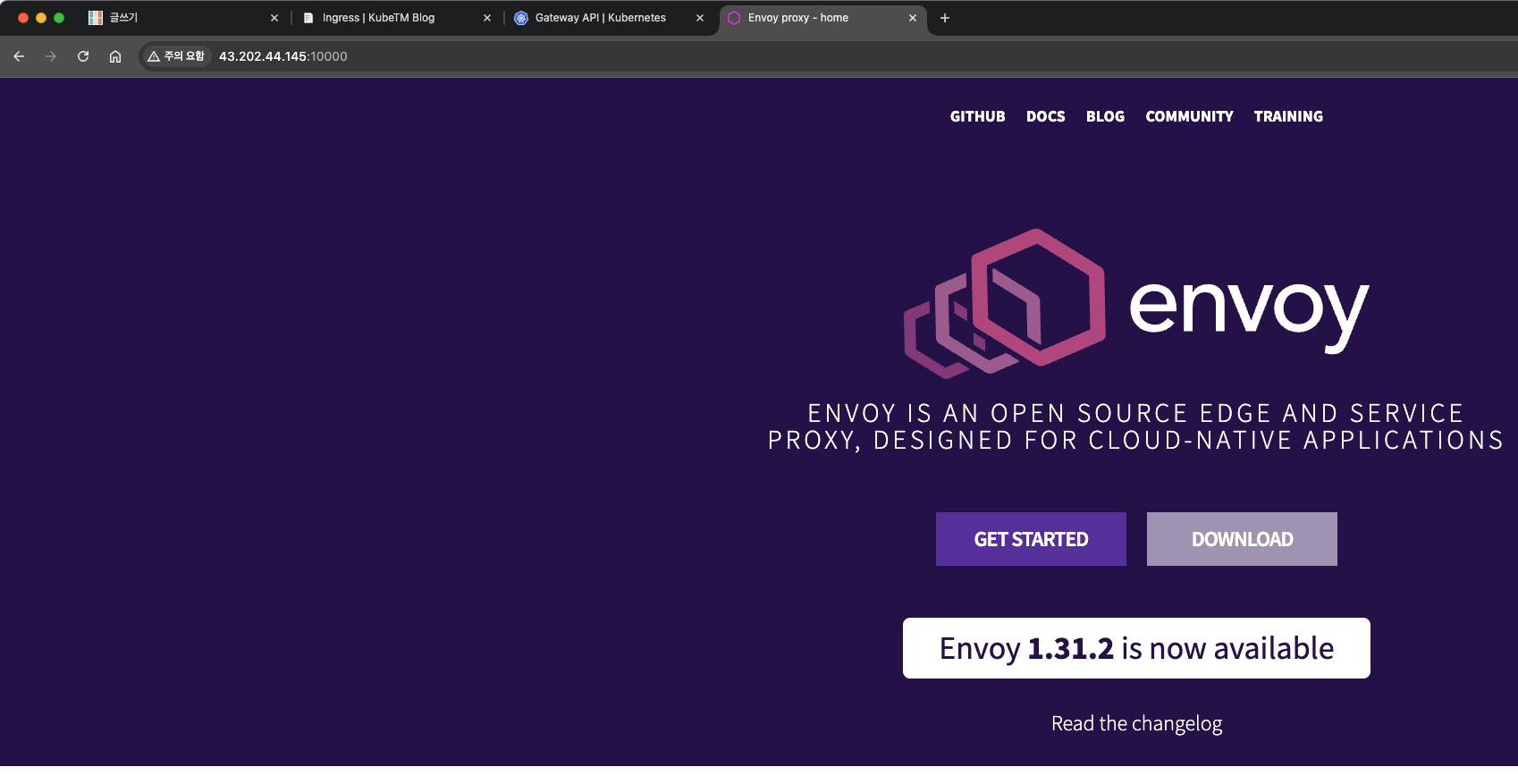Follow the Read the changelog link
Viewport: 1518px width, 784px height.
(x=1136, y=723)
